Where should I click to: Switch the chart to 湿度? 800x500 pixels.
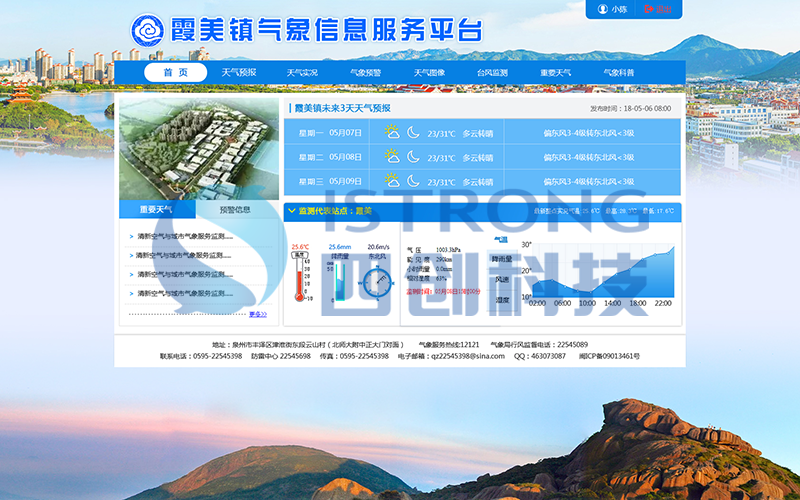pos(502,299)
